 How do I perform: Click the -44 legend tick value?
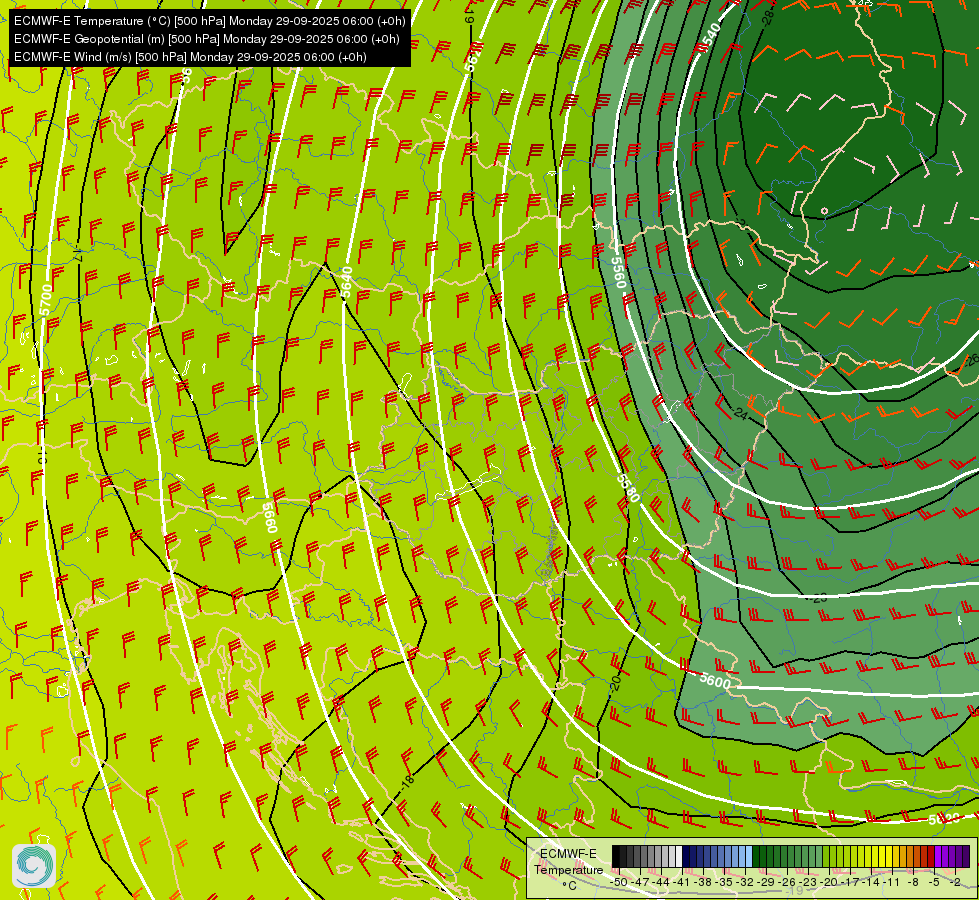(662, 882)
